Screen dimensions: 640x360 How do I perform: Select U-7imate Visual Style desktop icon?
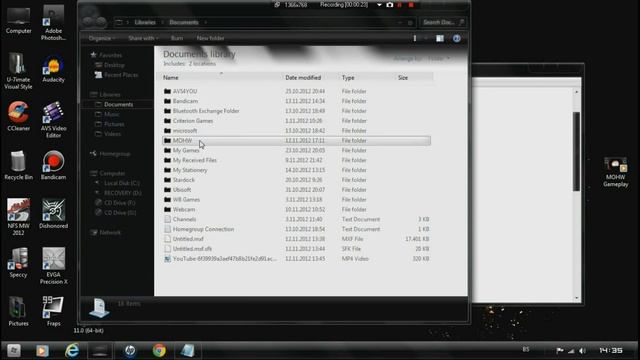(x=18, y=71)
